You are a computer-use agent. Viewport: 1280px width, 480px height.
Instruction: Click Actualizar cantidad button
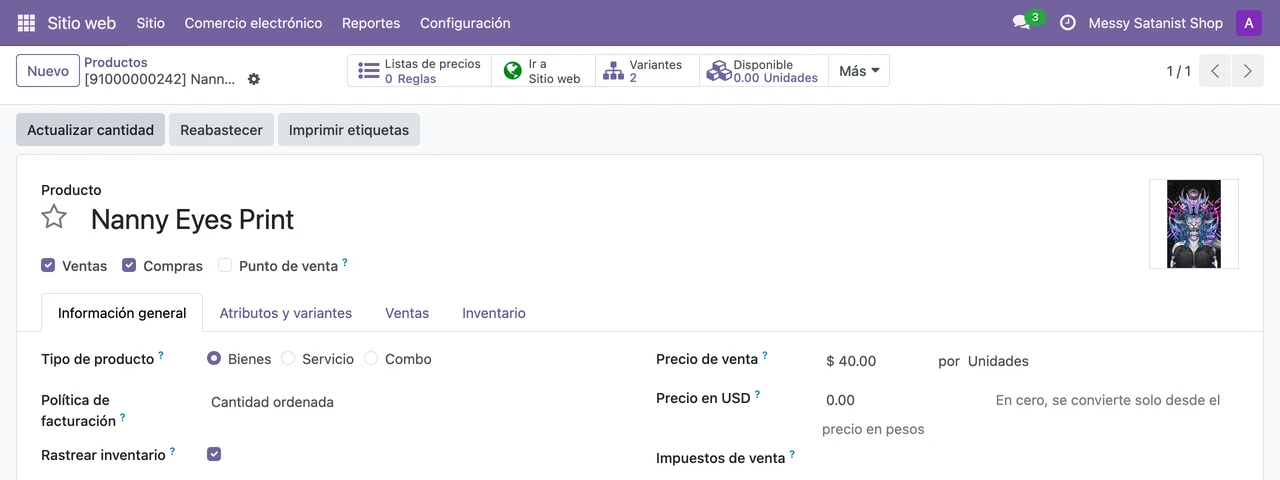click(91, 130)
